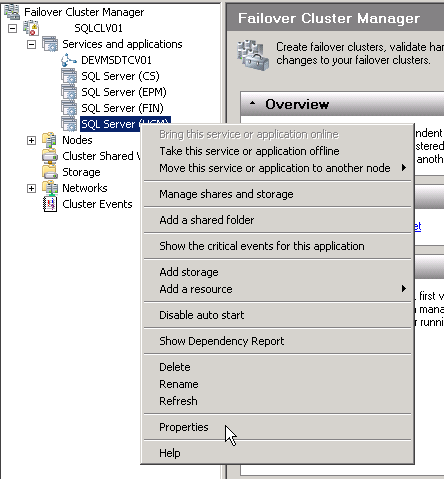Click the DEVMSDTCV01 DTC icon
Viewport: 444px width, 479px height.
[x=69, y=60]
